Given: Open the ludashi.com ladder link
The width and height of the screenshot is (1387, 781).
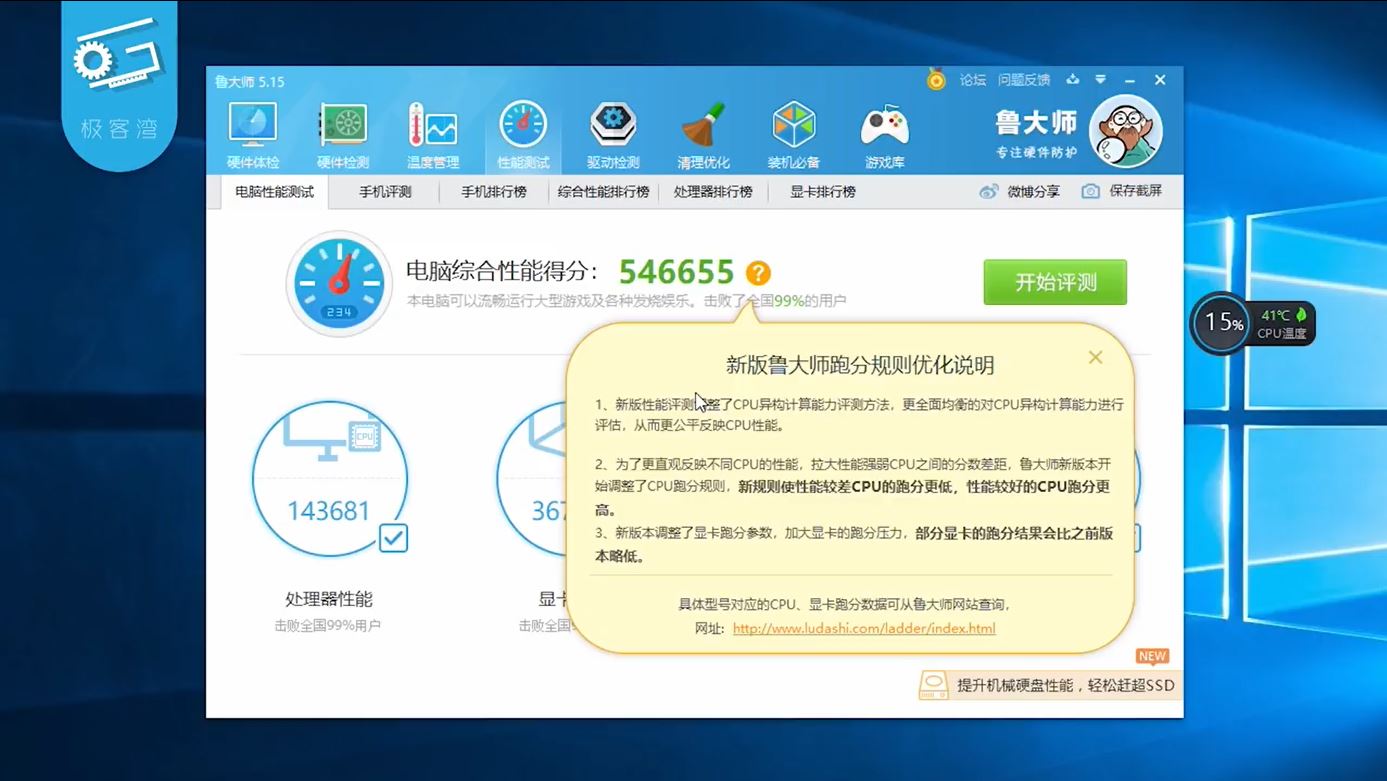Looking at the screenshot, I should (x=864, y=629).
